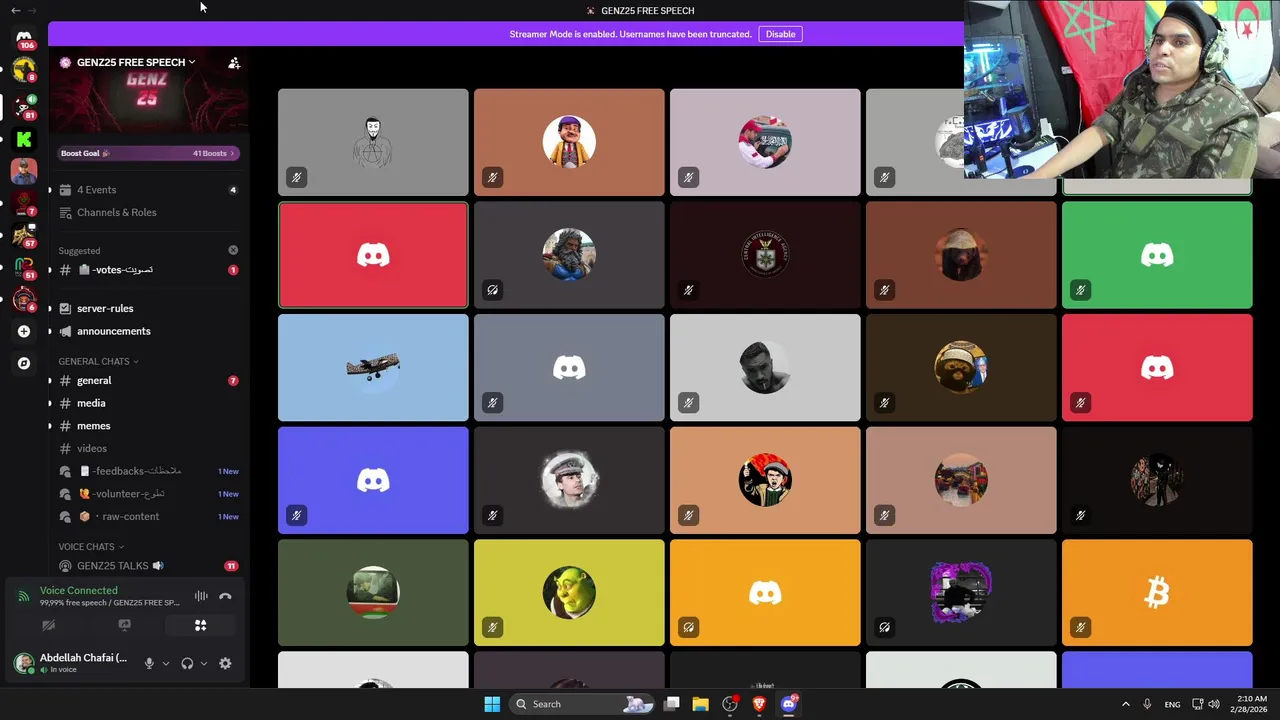The height and width of the screenshot is (720, 1280).
Task: Open the general text channel
Action: (x=148, y=380)
